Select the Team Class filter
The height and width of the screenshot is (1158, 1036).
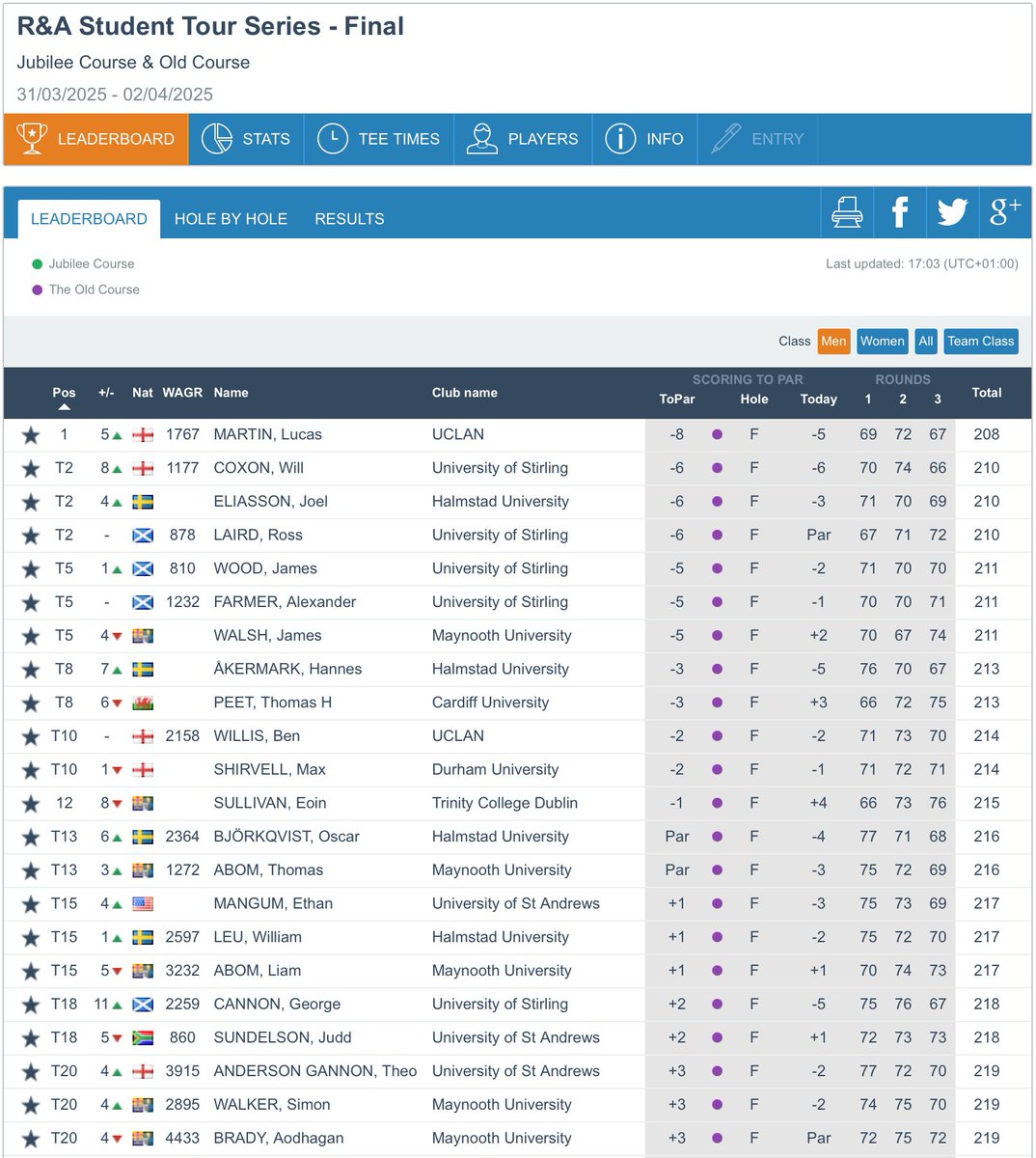(980, 341)
